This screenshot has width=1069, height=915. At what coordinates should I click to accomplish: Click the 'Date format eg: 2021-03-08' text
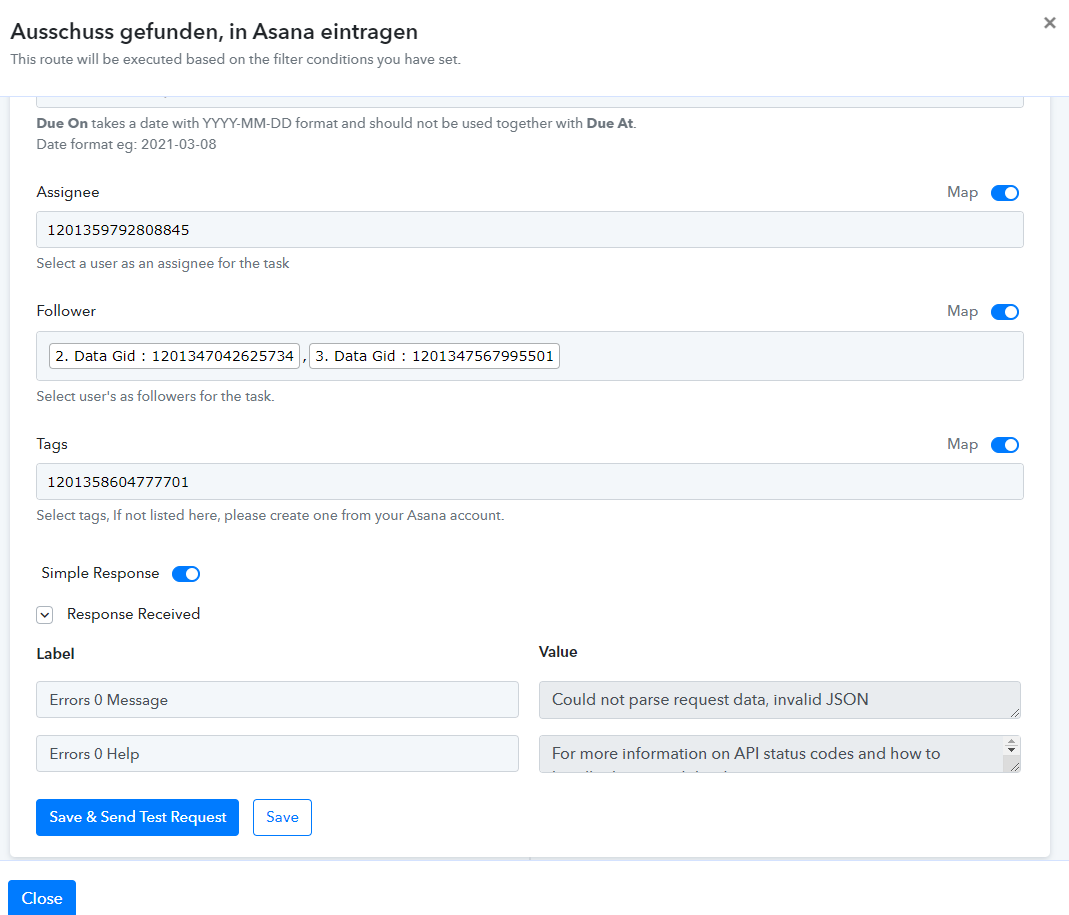point(126,145)
